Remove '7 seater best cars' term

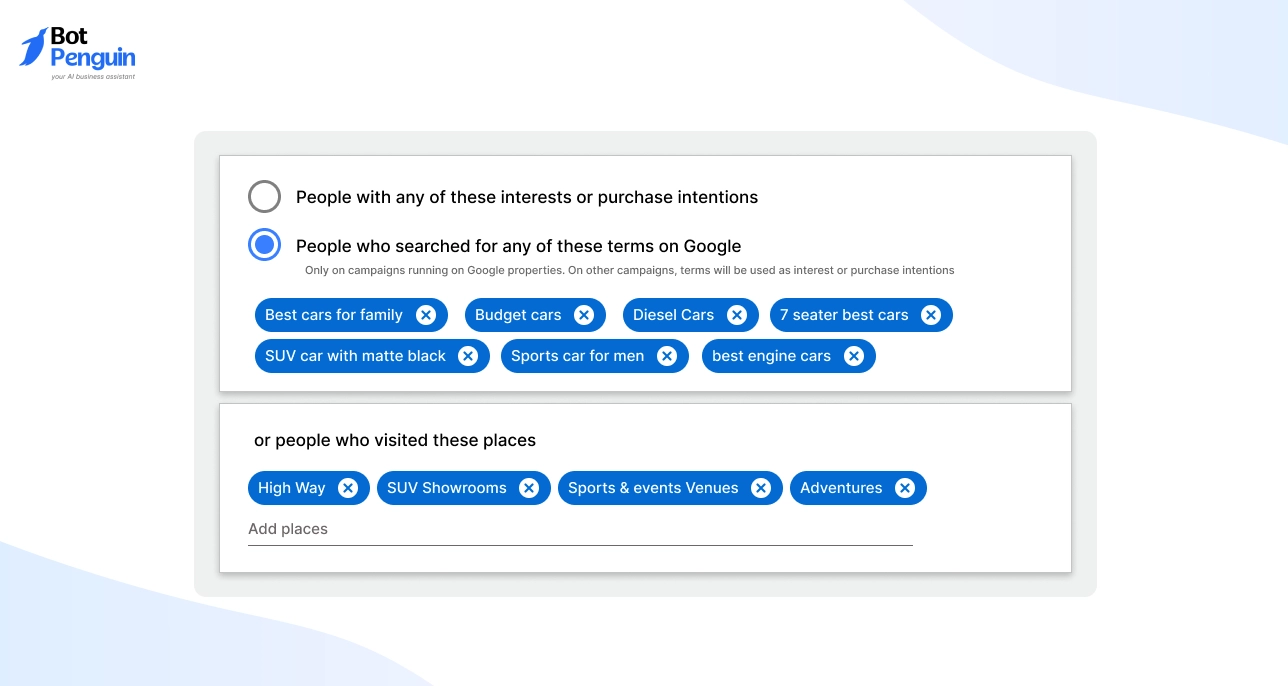click(931, 315)
